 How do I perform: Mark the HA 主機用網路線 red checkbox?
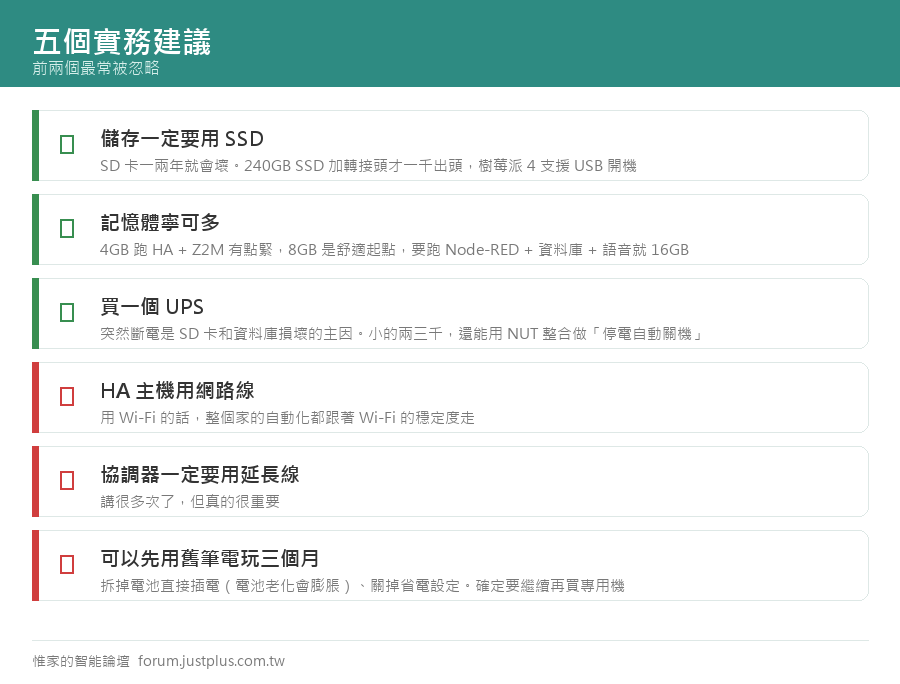pyautogui.click(x=67, y=397)
